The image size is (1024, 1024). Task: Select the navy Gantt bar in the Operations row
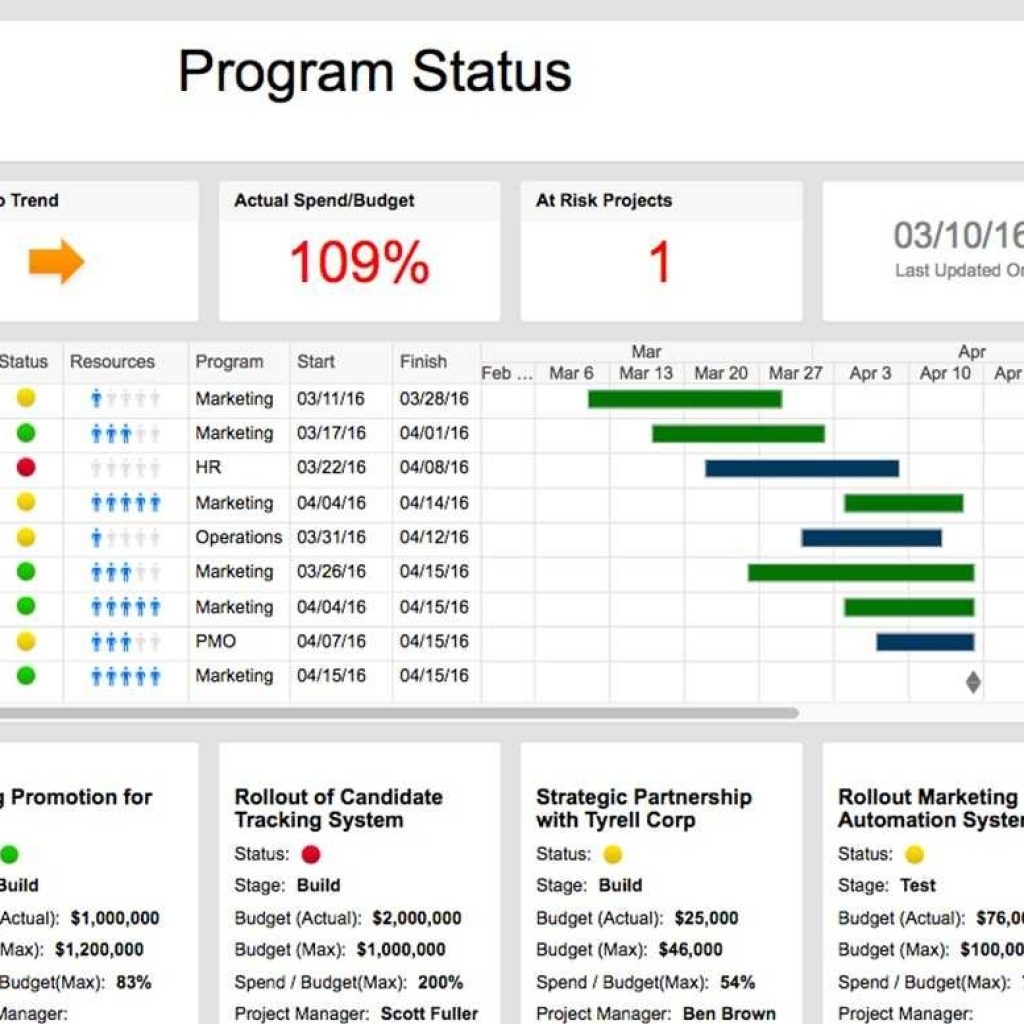point(871,538)
